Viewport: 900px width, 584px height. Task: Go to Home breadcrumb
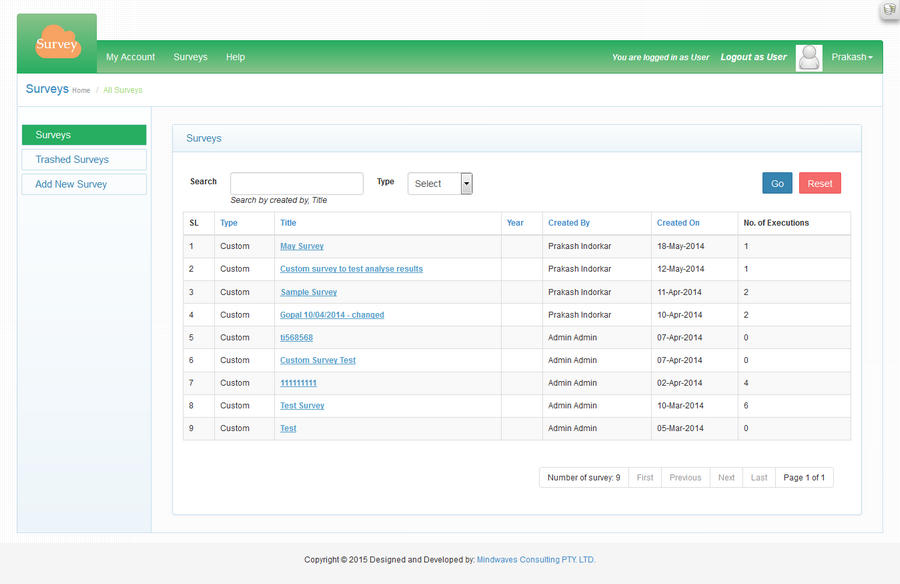coord(81,90)
